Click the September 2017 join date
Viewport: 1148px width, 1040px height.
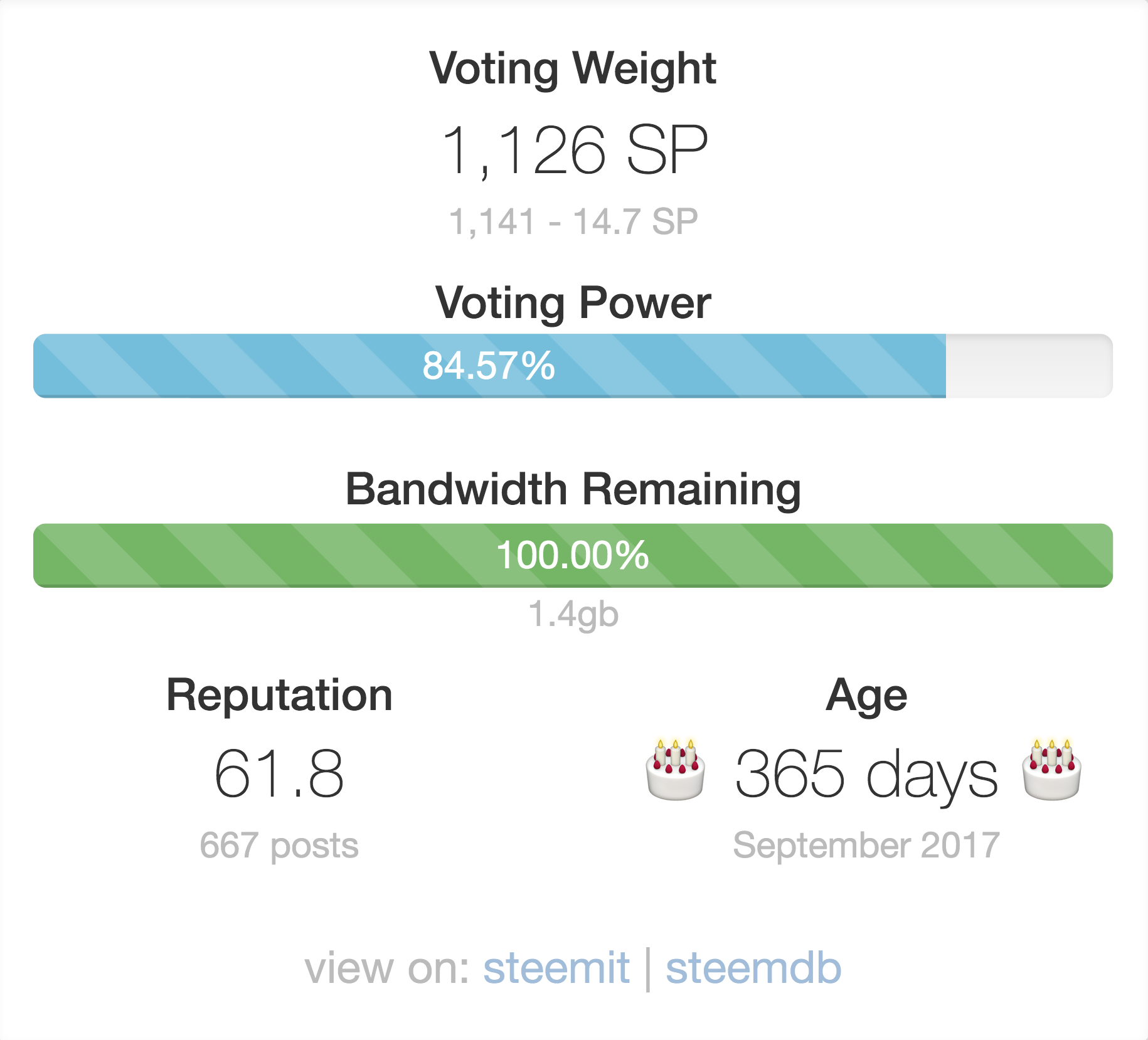click(x=866, y=846)
